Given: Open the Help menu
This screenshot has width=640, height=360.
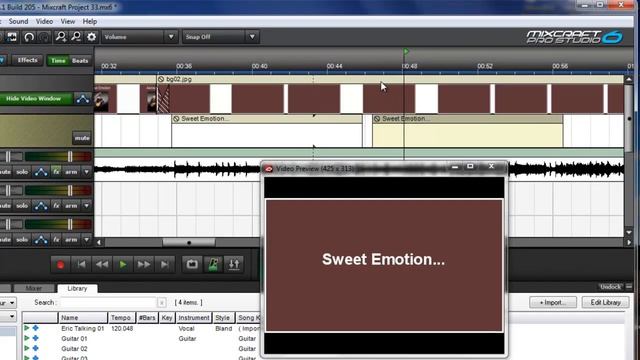Looking at the screenshot, I should coord(90,22).
